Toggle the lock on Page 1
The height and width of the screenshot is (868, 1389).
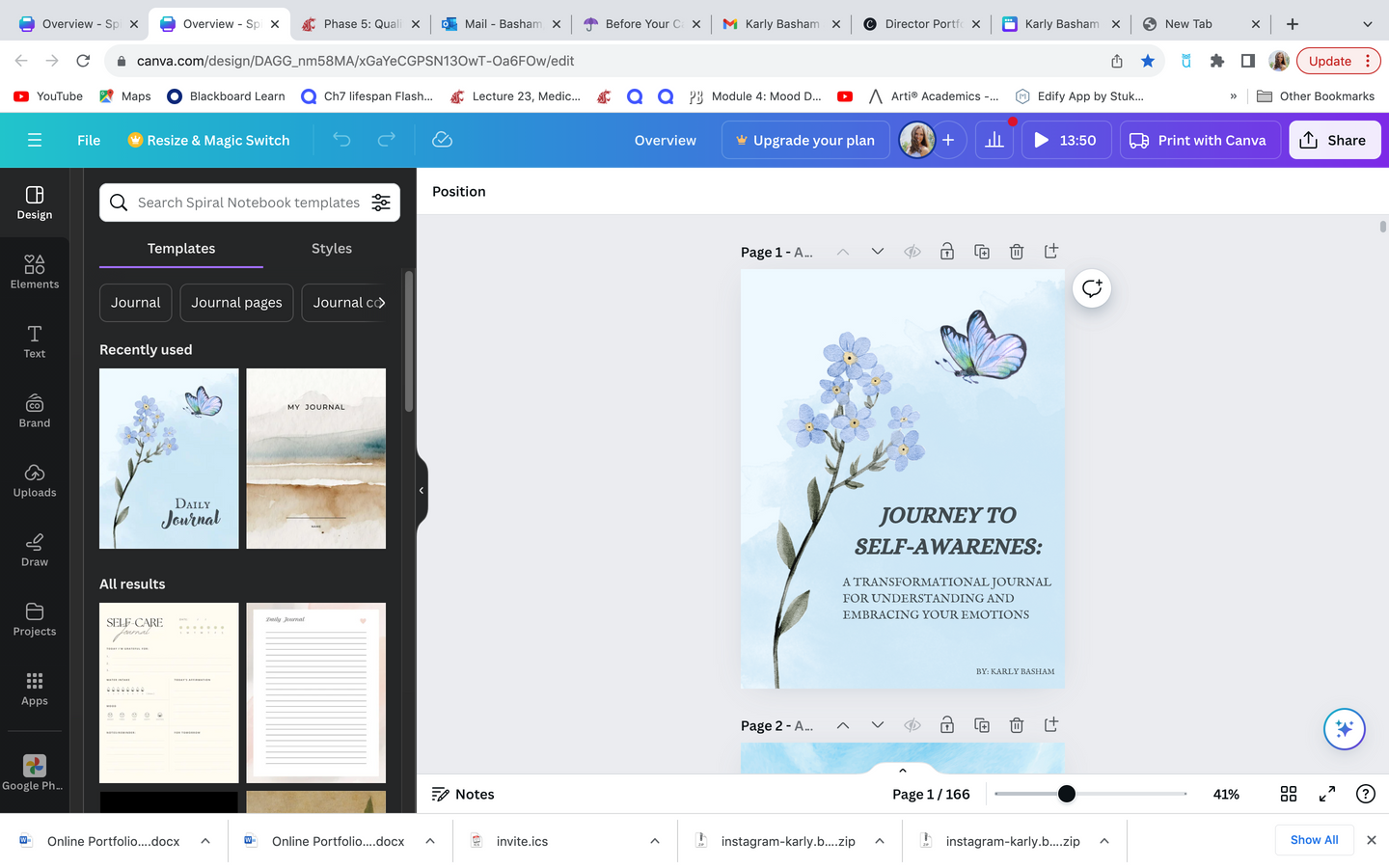pos(947,252)
